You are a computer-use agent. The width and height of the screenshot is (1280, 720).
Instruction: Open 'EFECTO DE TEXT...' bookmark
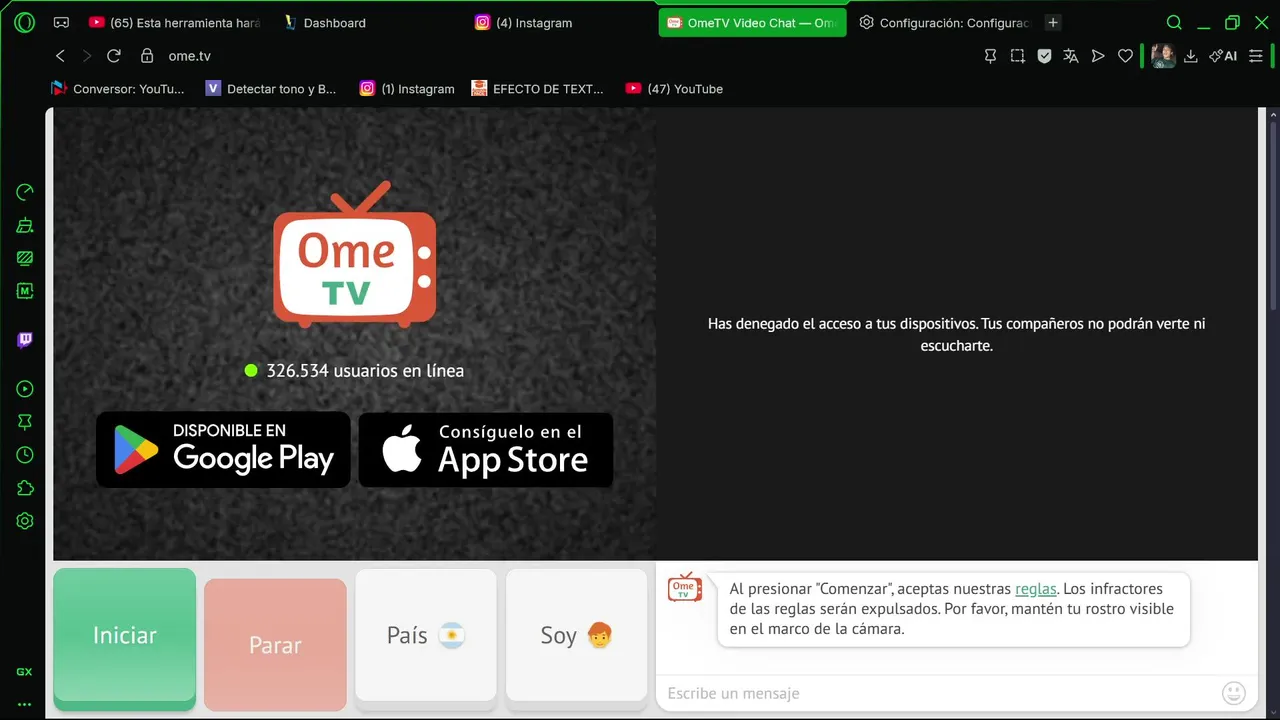(x=538, y=89)
